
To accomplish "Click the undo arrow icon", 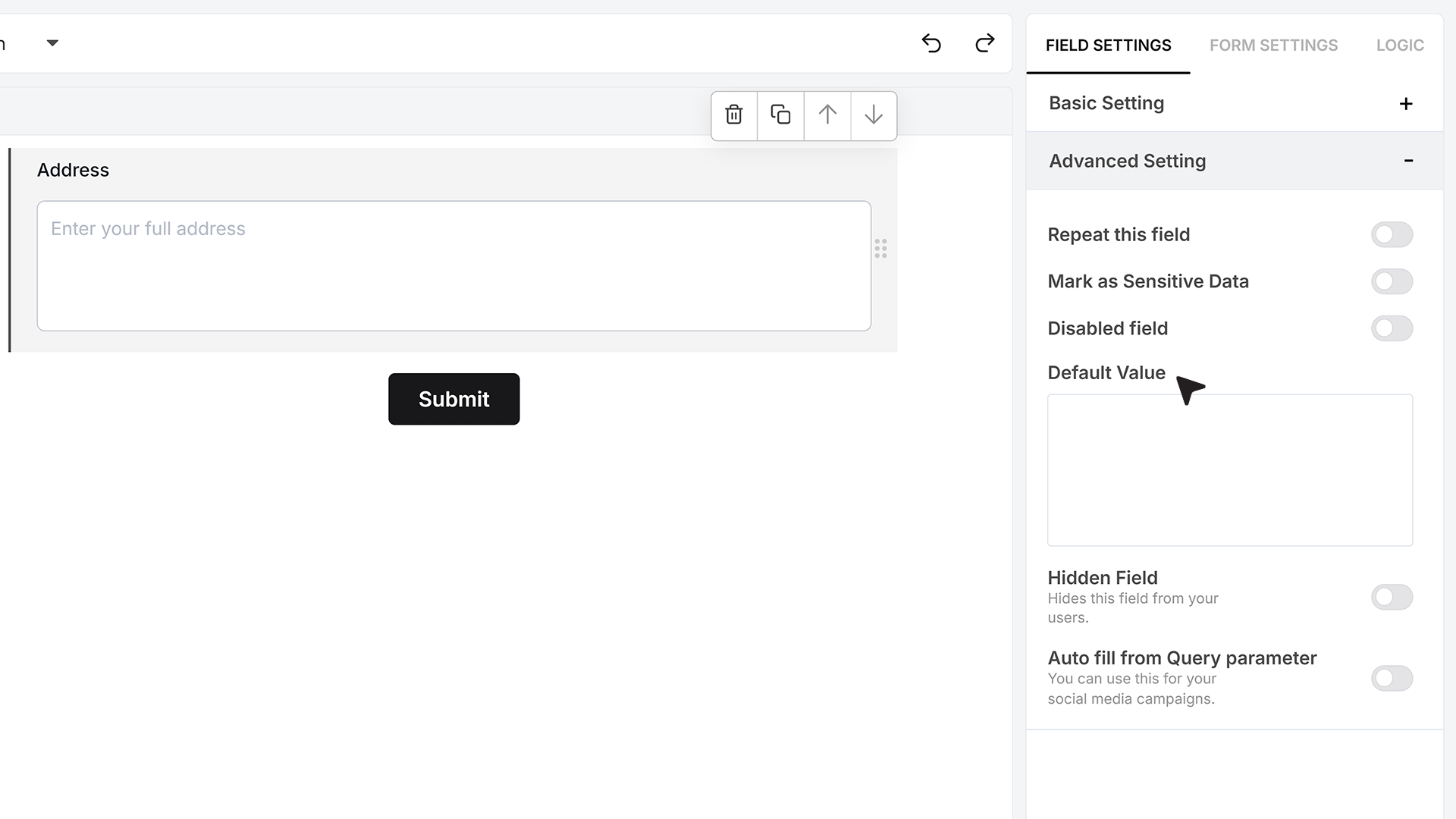I will [931, 43].
